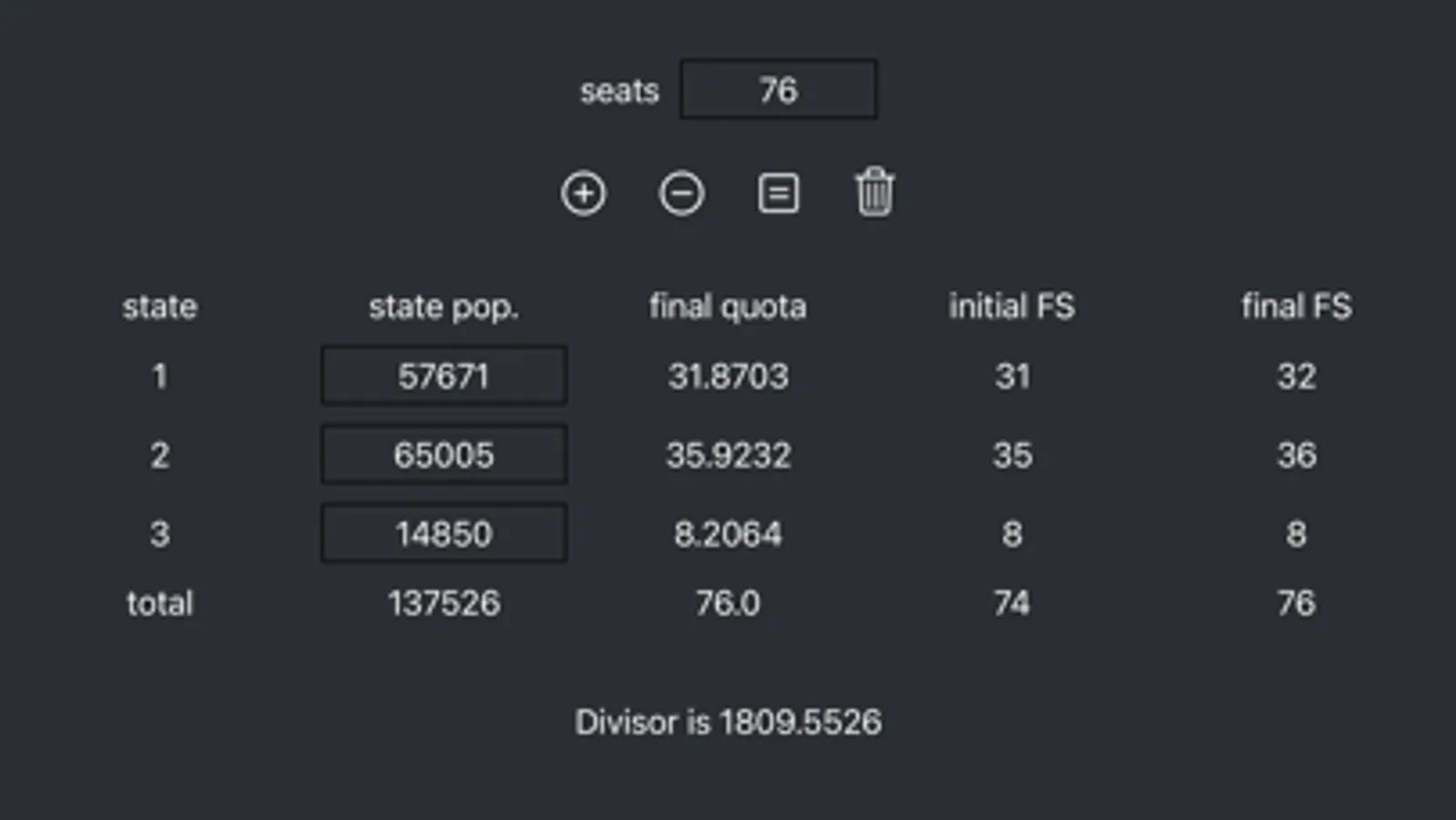The height and width of the screenshot is (820, 1456).
Task: Click the 'state pop.' column header
Action: click(x=443, y=307)
